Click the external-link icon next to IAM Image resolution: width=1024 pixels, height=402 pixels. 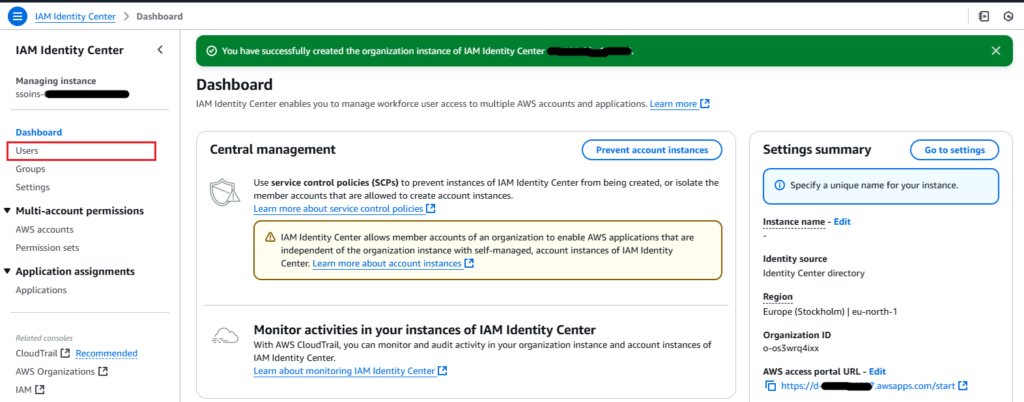[x=40, y=390]
